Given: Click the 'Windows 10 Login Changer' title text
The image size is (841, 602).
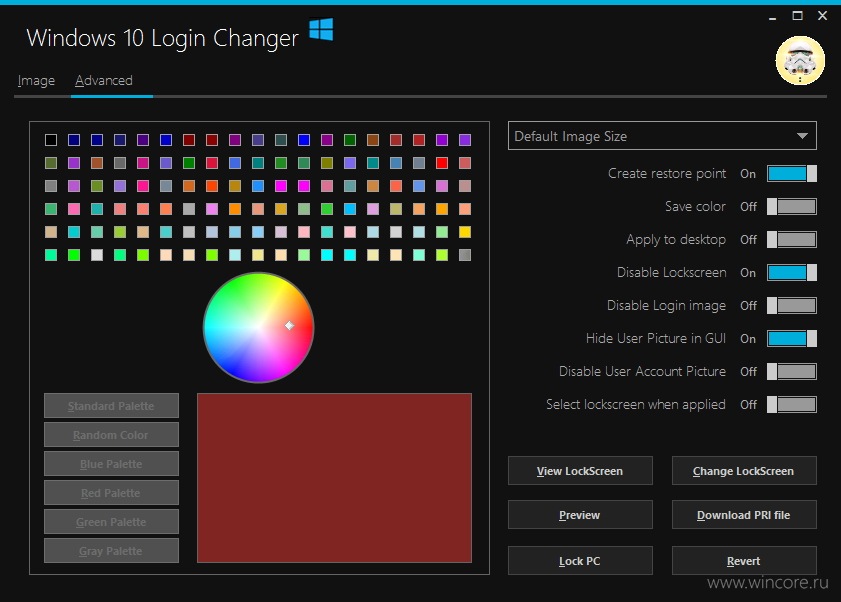Looking at the screenshot, I should [x=163, y=38].
